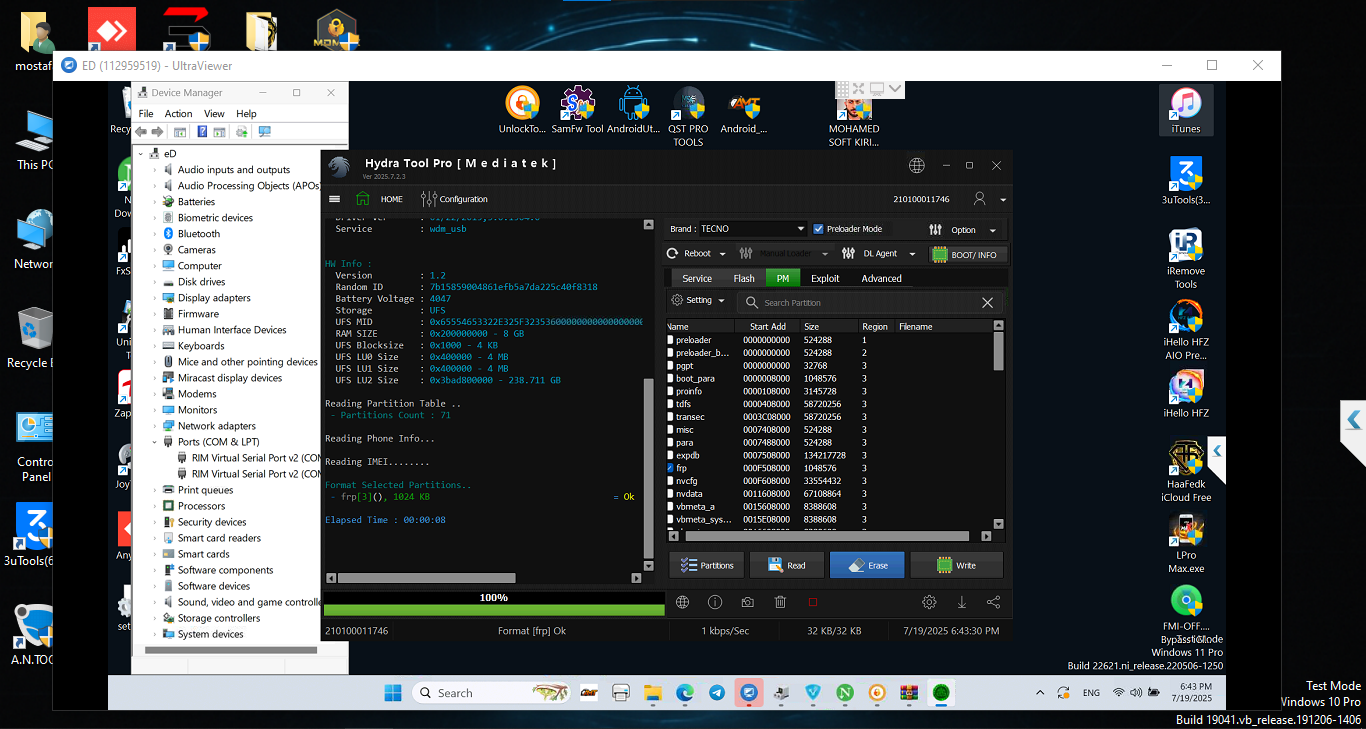Click Windows Start button on remote taskbar
The height and width of the screenshot is (729, 1366).
click(392, 693)
